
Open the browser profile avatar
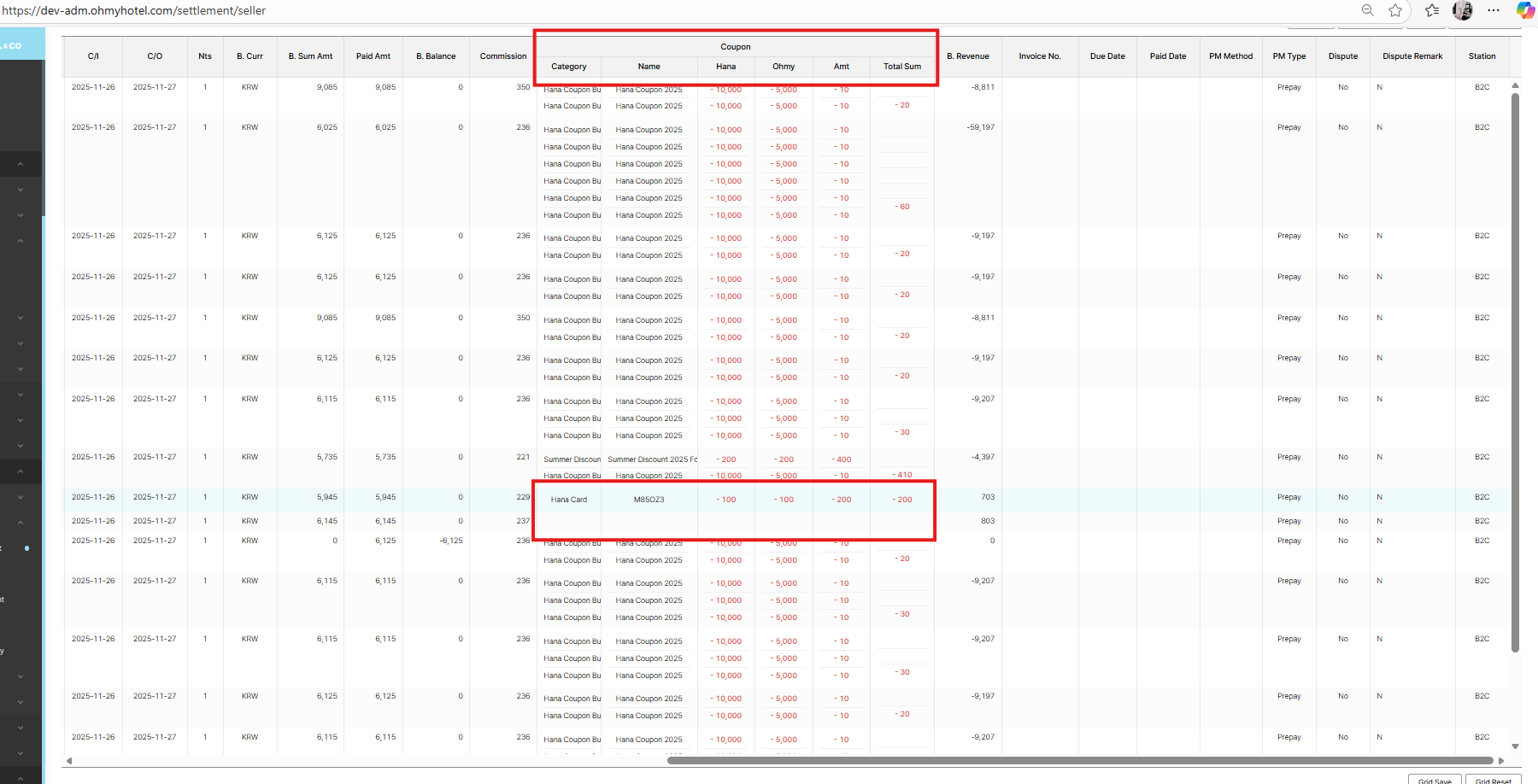coord(1463,10)
